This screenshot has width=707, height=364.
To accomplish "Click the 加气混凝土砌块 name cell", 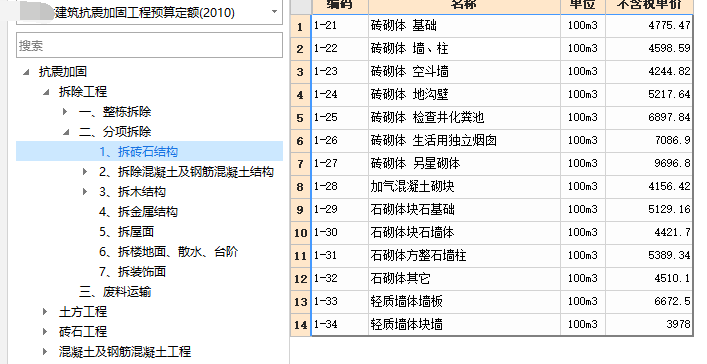I will click(x=464, y=187).
